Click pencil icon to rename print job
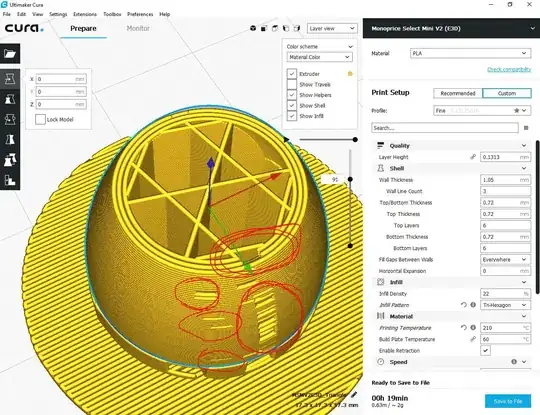The width and height of the screenshot is (540, 415). 354,395
